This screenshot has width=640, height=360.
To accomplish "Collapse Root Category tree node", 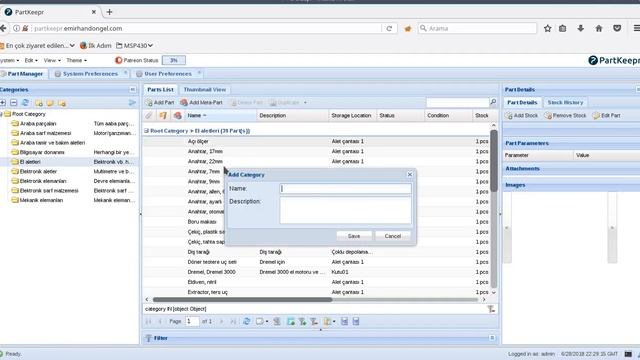I will coord(2,114).
